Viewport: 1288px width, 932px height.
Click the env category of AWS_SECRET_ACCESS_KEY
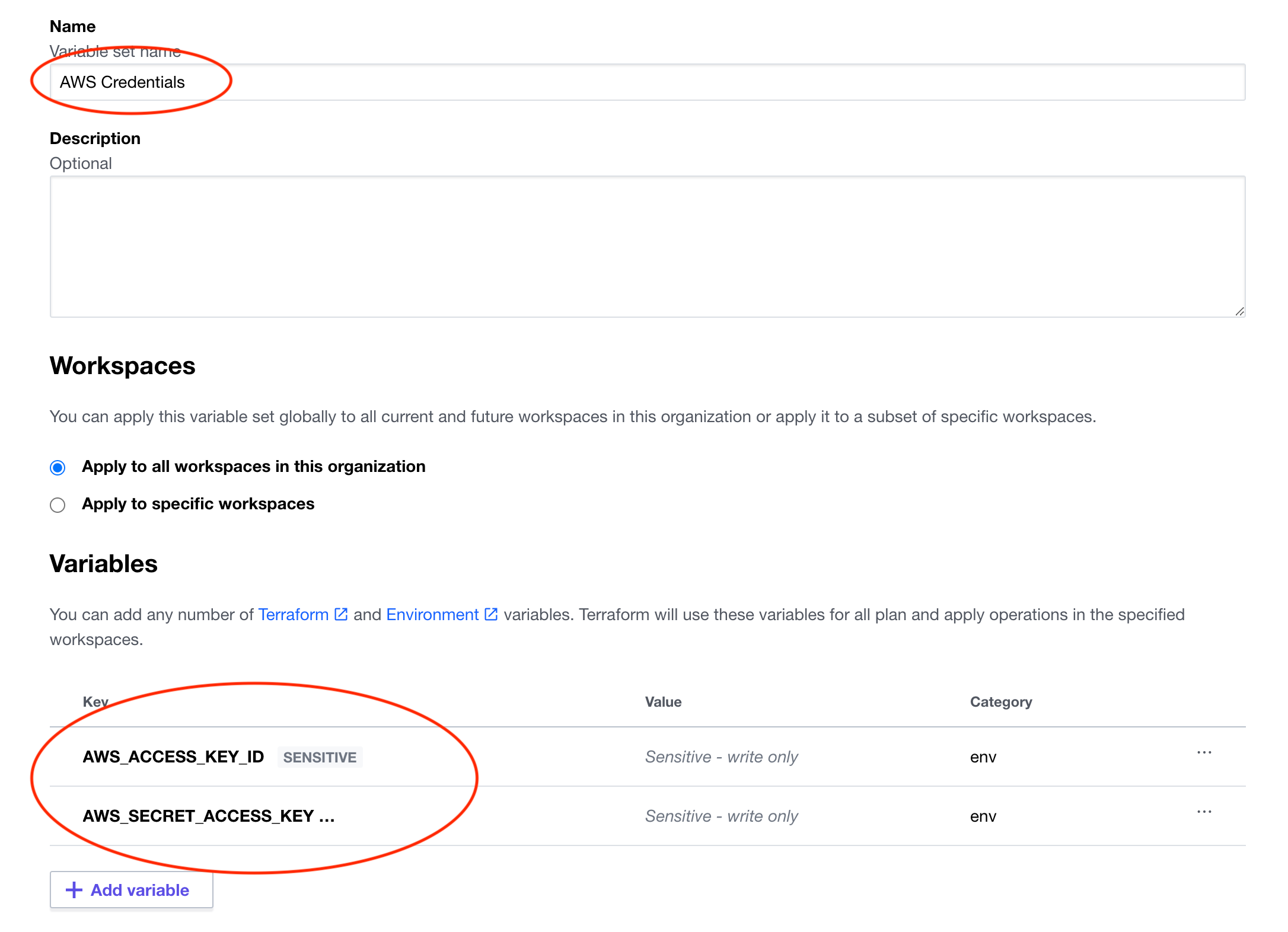tap(983, 816)
